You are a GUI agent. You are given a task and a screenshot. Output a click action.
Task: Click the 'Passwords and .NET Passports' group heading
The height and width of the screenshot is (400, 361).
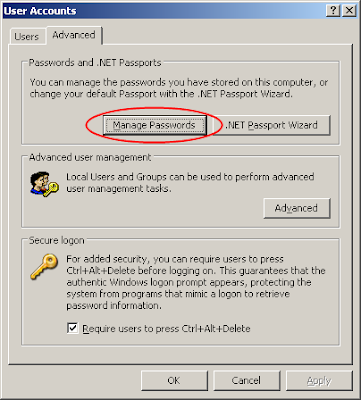tap(95, 63)
